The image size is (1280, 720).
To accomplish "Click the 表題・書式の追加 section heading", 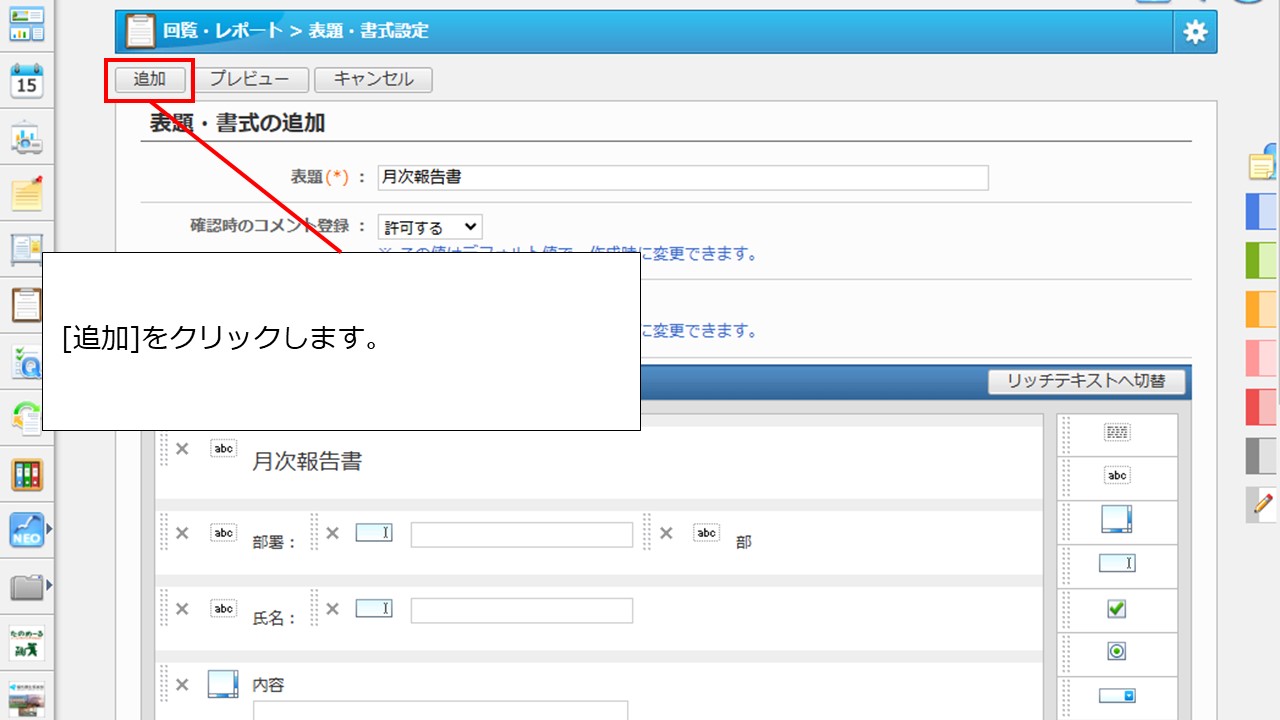I will [x=237, y=124].
